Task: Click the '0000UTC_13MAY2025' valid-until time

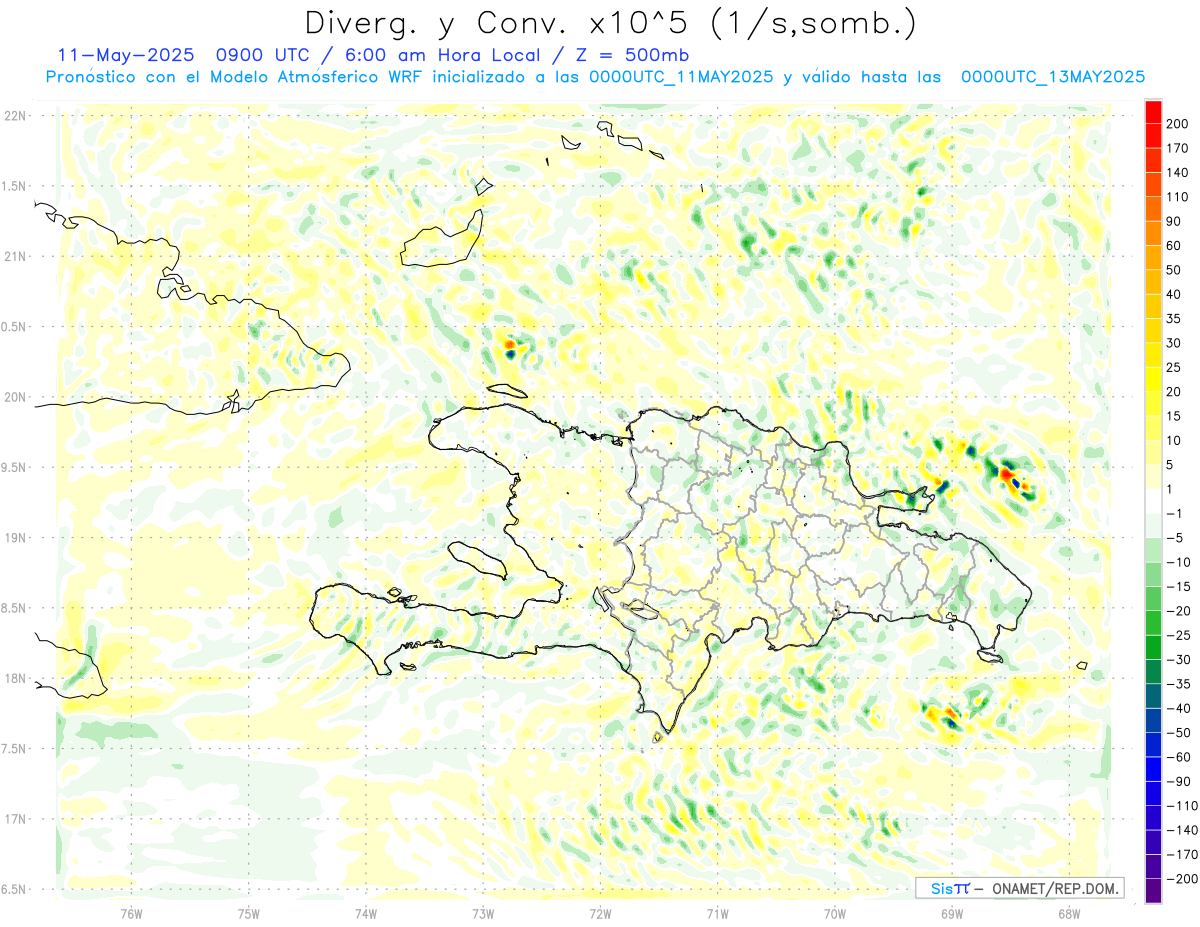Action: tap(1052, 77)
